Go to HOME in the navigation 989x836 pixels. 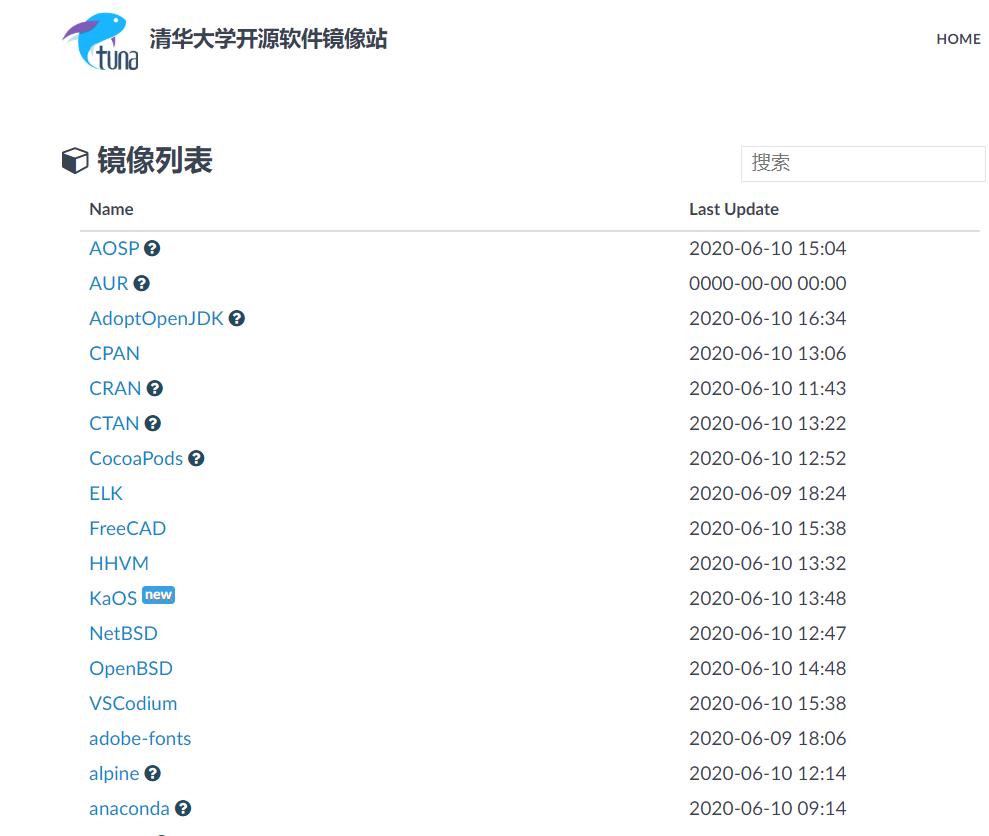click(x=958, y=39)
